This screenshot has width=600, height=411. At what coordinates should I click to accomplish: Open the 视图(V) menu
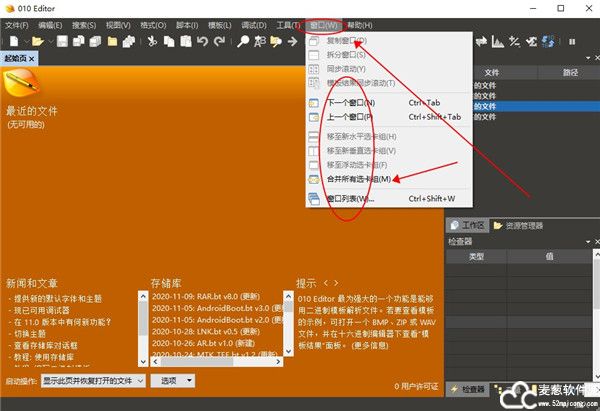(x=118, y=25)
